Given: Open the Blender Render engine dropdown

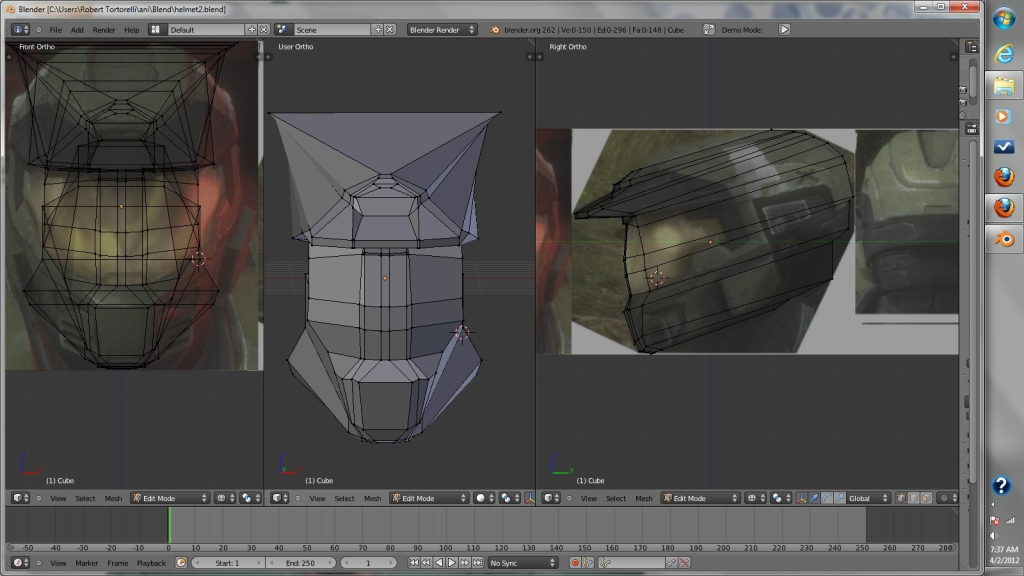Looking at the screenshot, I should pyautogui.click(x=441, y=29).
